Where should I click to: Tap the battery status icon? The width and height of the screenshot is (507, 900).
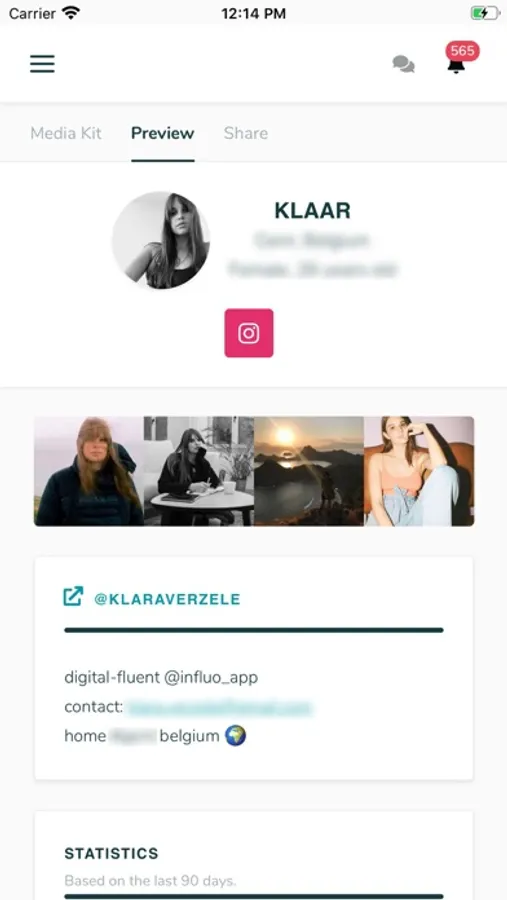tap(485, 13)
